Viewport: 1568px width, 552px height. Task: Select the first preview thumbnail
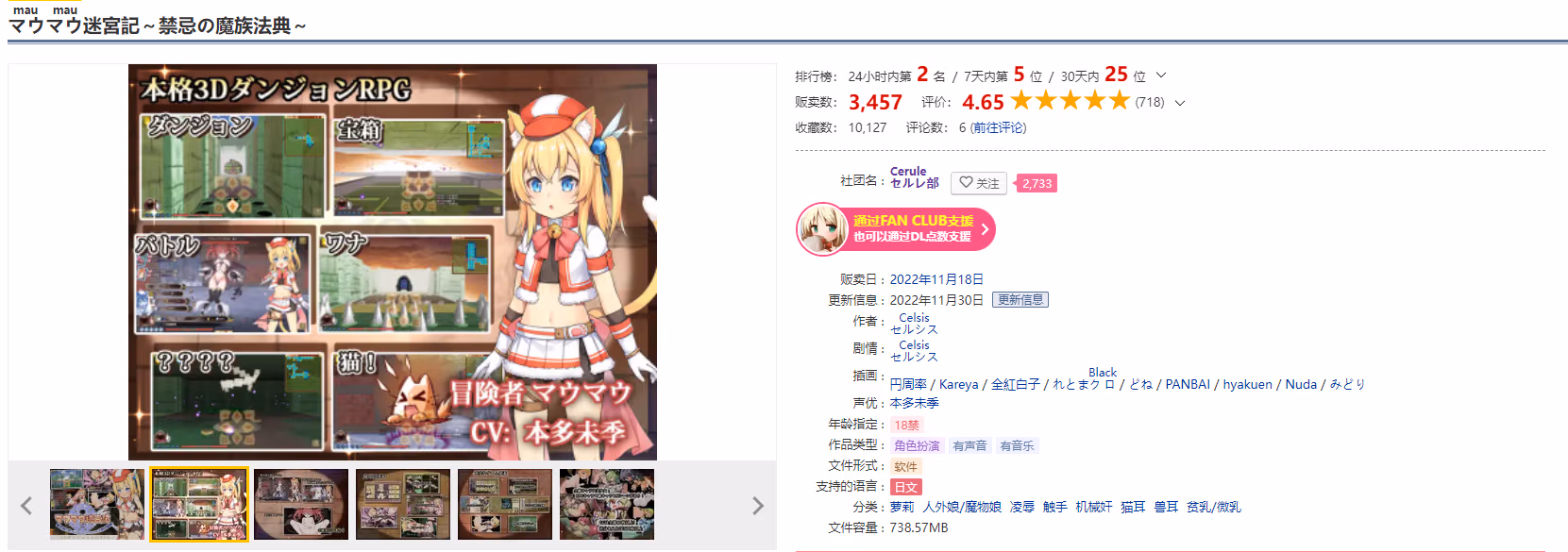[97, 505]
